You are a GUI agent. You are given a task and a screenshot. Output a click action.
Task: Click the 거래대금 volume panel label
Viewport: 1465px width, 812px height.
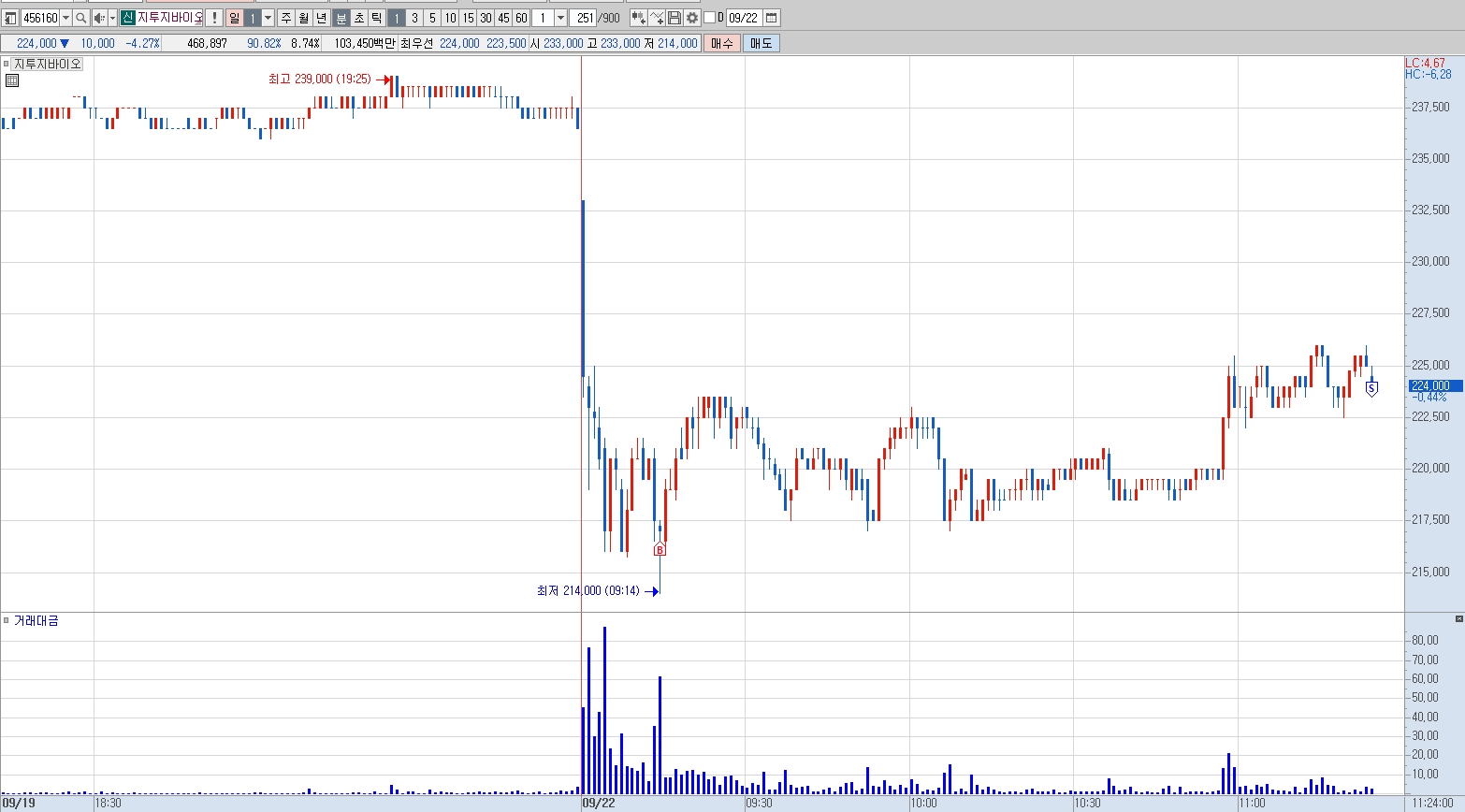[36, 620]
